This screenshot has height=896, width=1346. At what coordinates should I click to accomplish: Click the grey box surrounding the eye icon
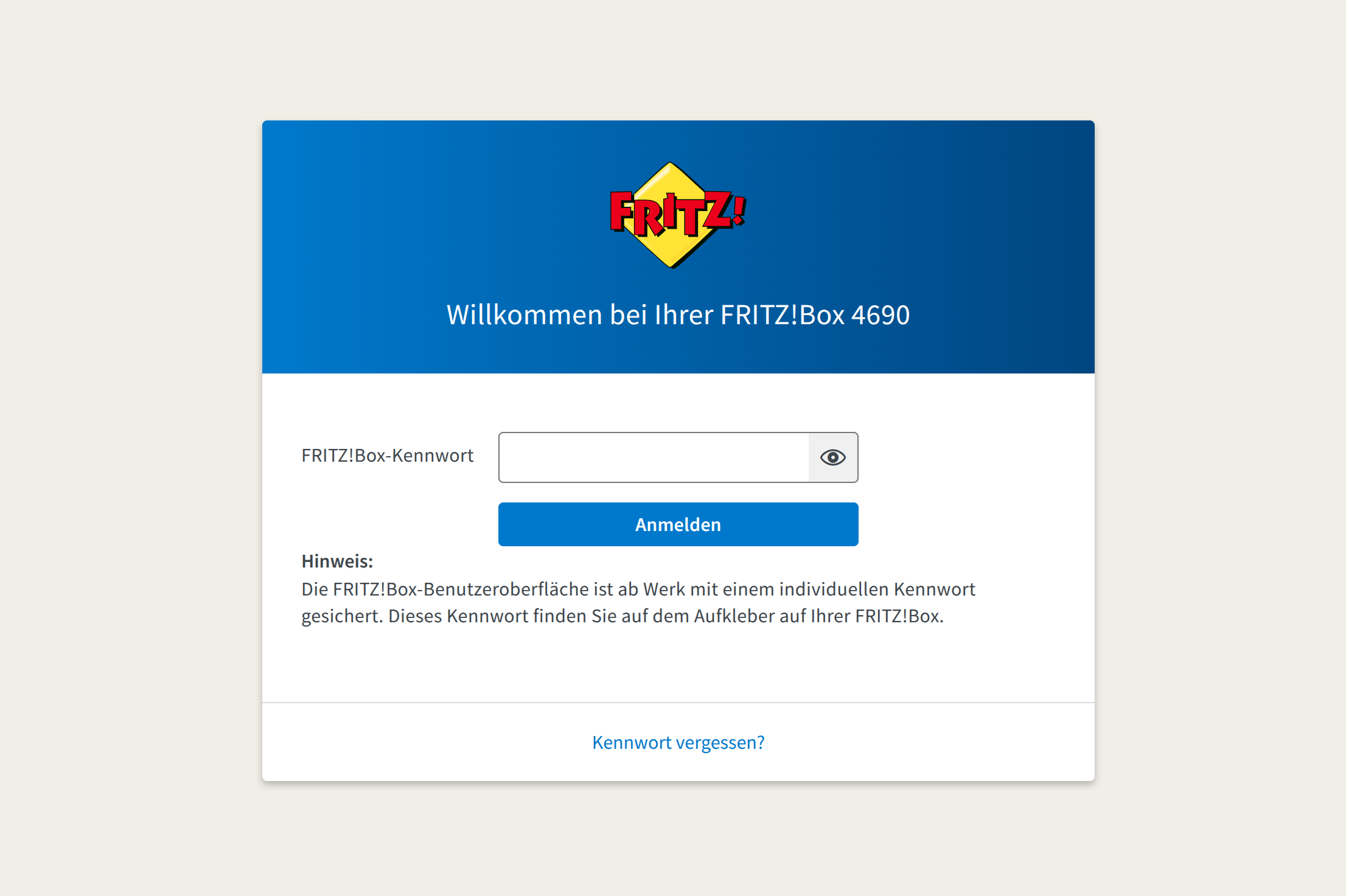[833, 457]
